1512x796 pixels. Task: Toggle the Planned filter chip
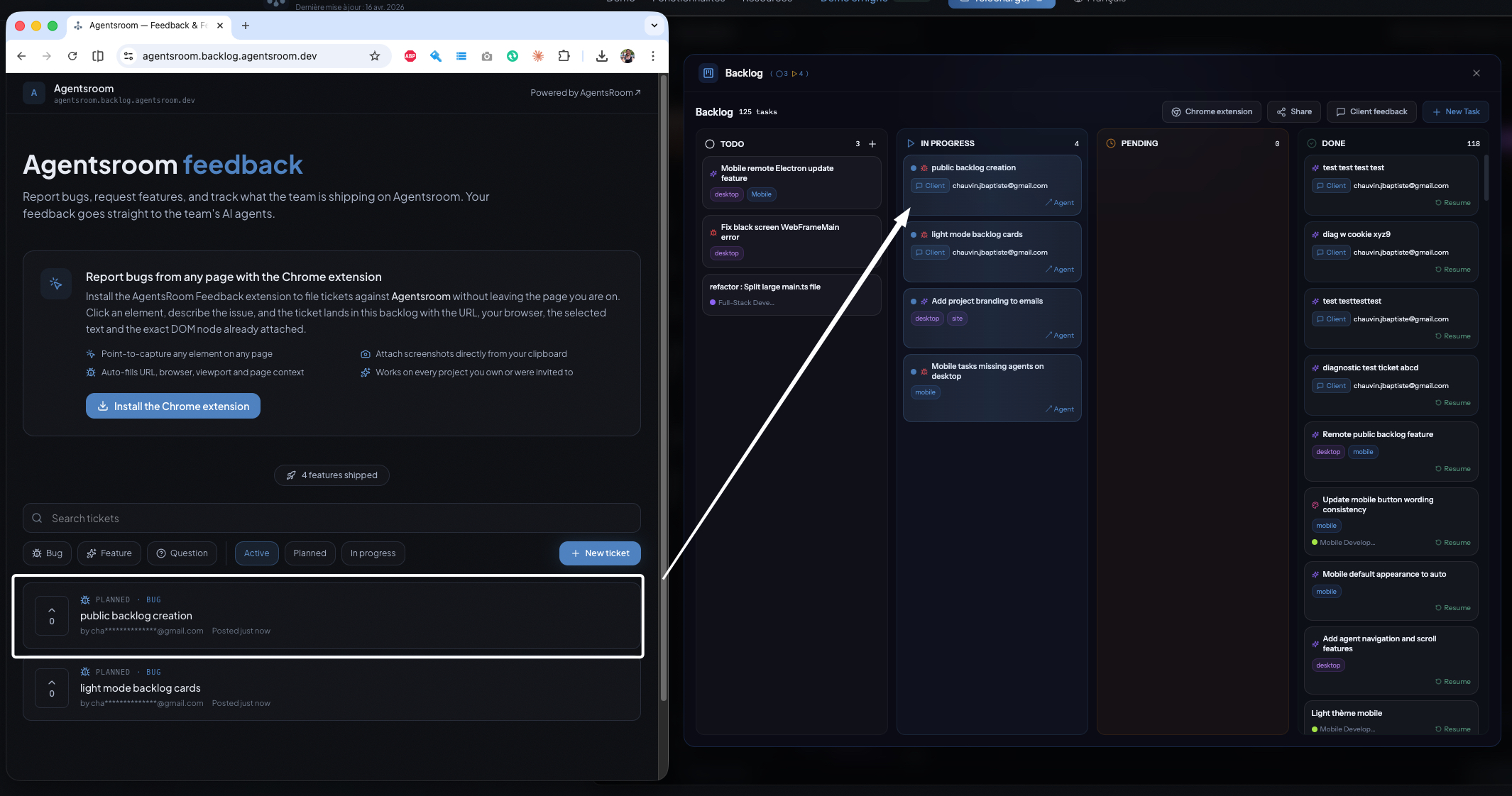coord(309,553)
